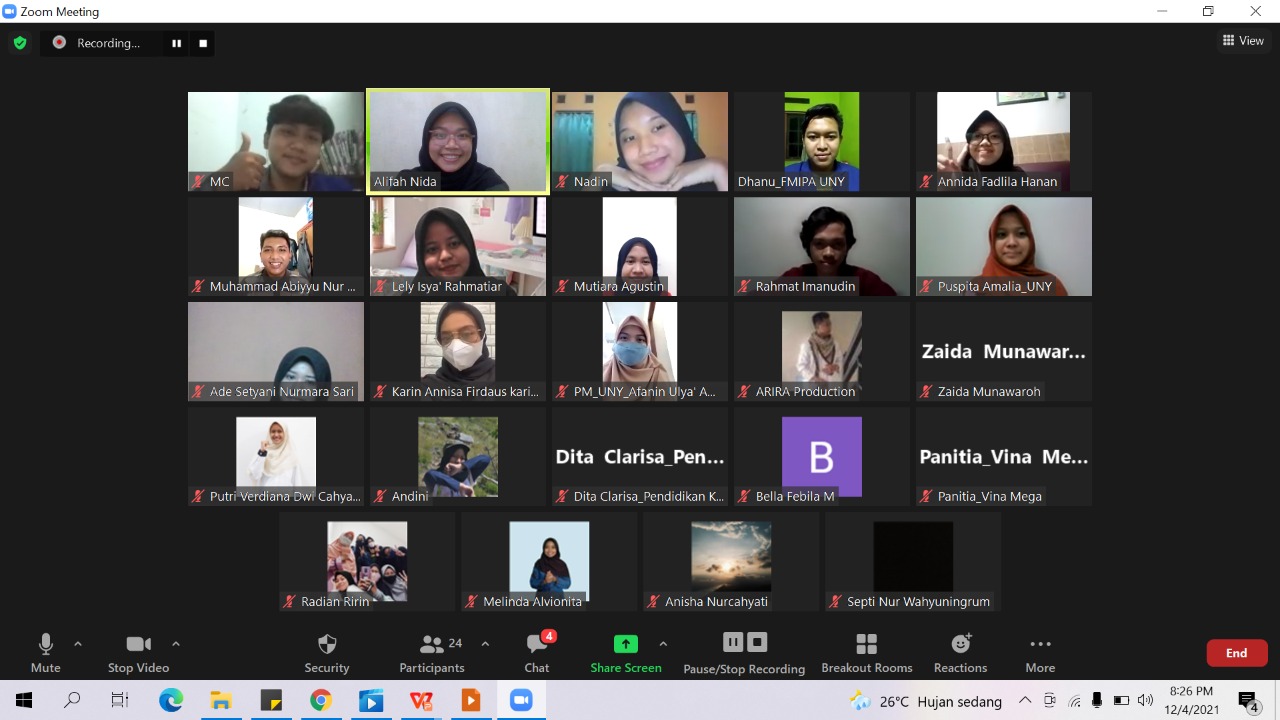Open Breakout Rooms
Screen dimensions: 1280x720
(867, 654)
